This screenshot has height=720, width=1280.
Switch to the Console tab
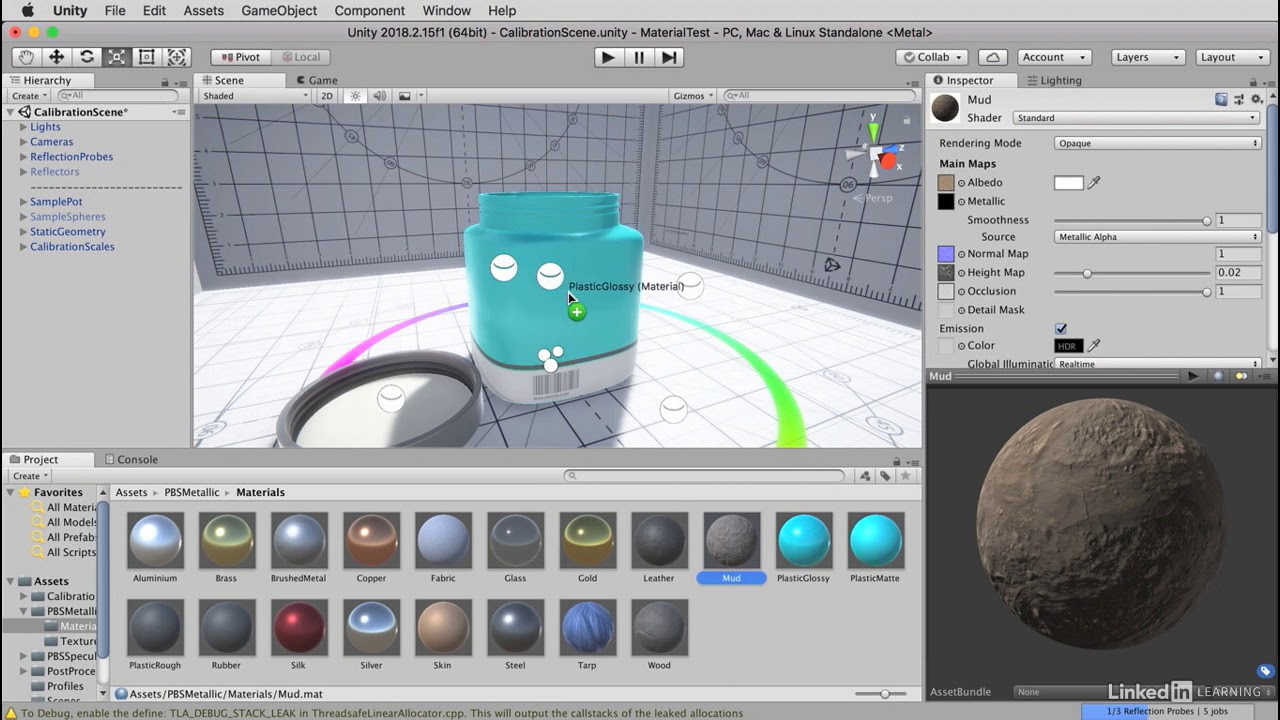tap(131, 459)
